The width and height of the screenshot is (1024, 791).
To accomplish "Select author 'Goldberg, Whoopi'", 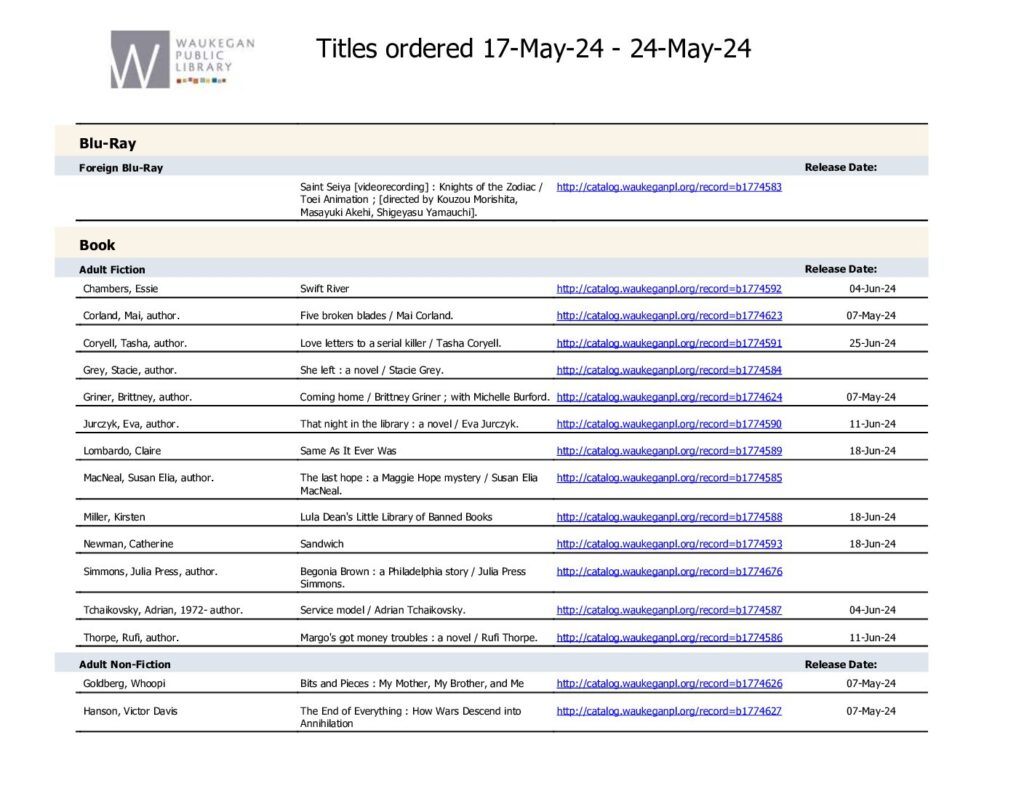I will tap(124, 683).
